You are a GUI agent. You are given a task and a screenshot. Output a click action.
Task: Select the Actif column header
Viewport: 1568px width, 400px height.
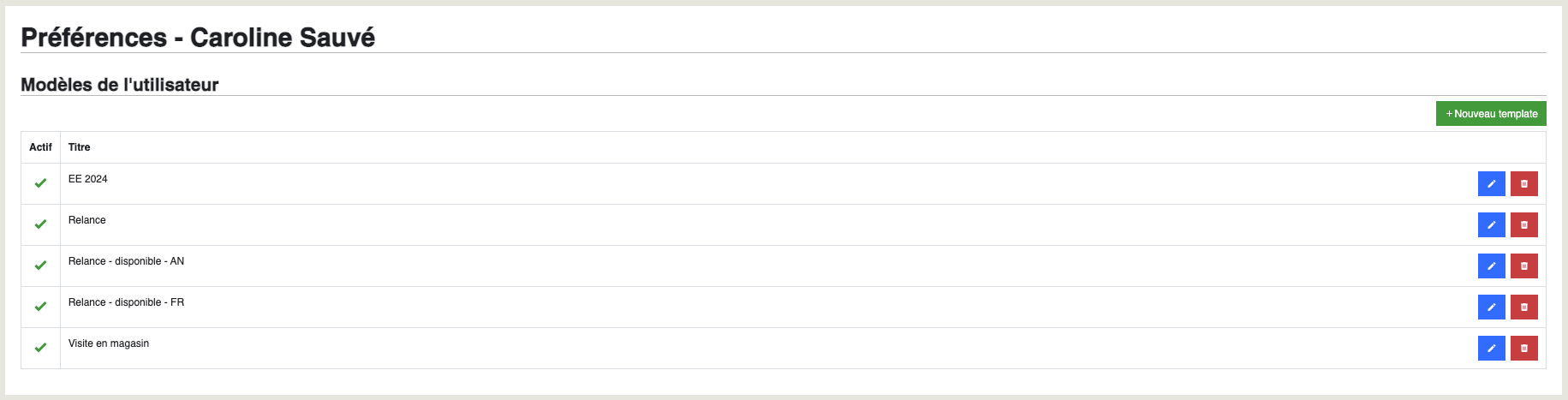[x=40, y=147]
